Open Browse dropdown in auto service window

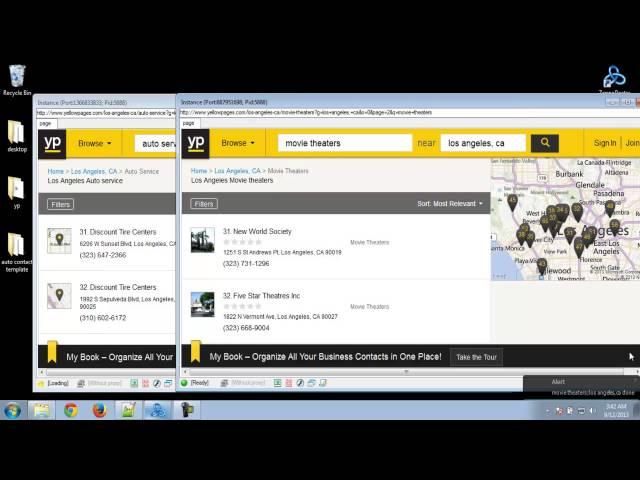pos(95,144)
